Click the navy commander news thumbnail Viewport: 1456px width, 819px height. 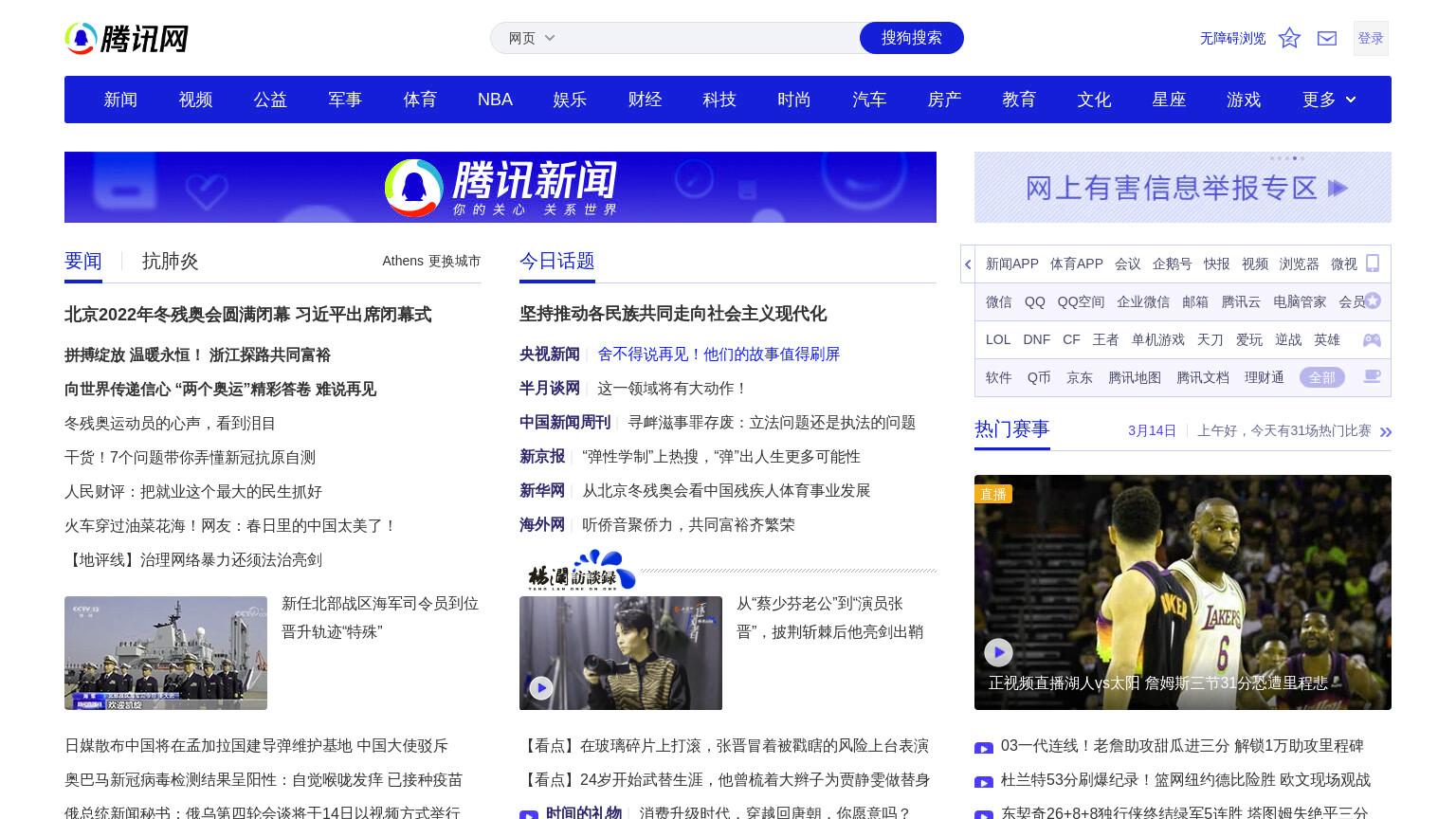[x=166, y=653]
